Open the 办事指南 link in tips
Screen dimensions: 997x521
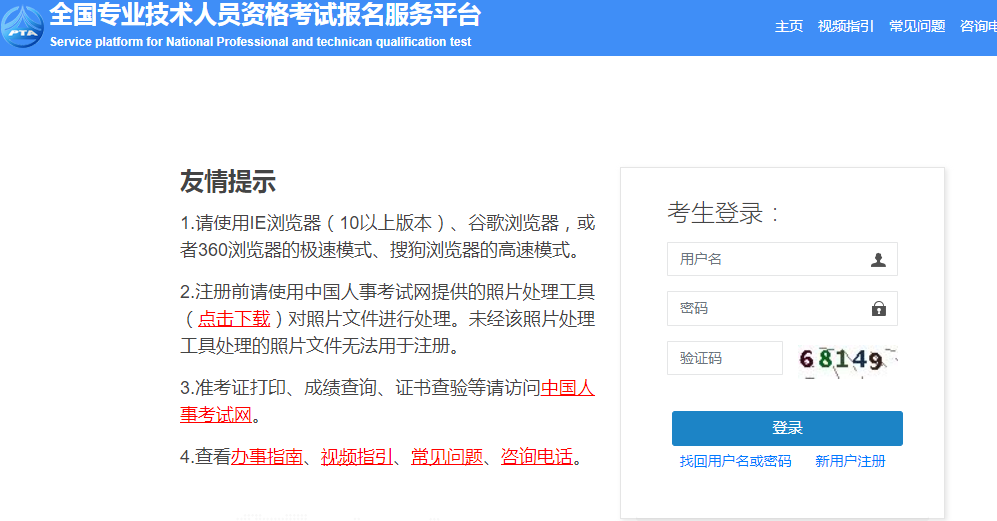coord(266,457)
